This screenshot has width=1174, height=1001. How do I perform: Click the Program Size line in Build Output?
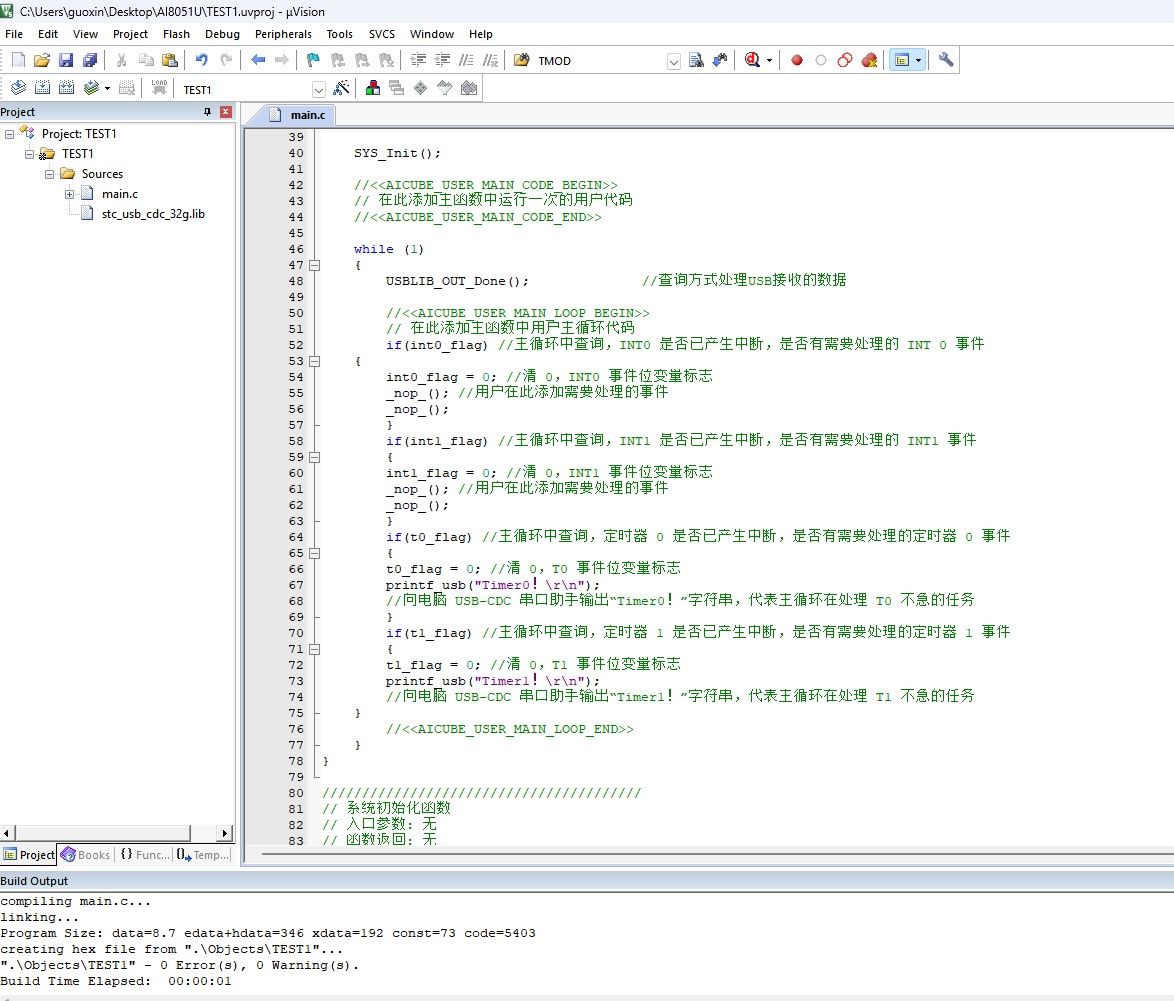(x=267, y=933)
